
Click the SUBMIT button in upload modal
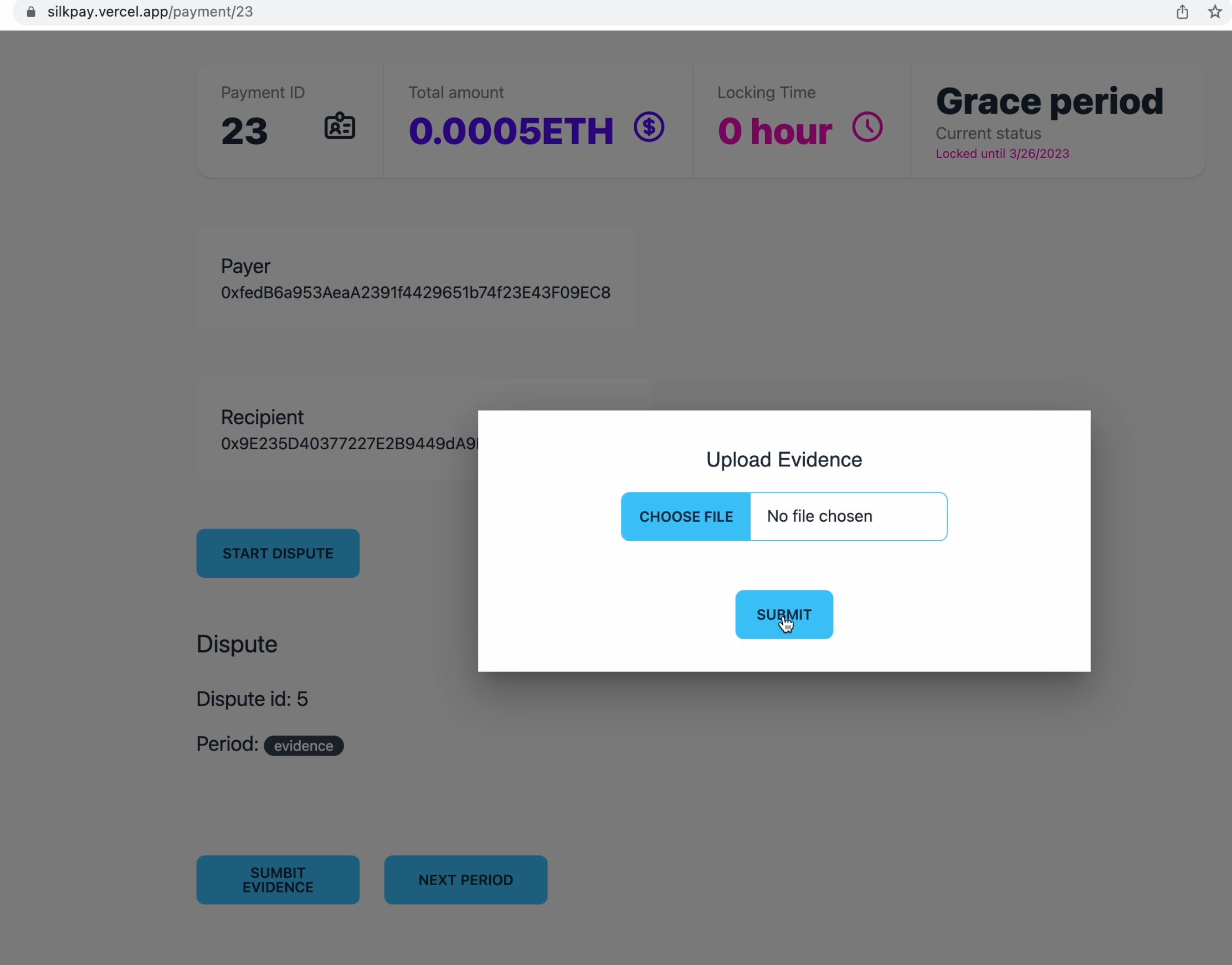(784, 614)
